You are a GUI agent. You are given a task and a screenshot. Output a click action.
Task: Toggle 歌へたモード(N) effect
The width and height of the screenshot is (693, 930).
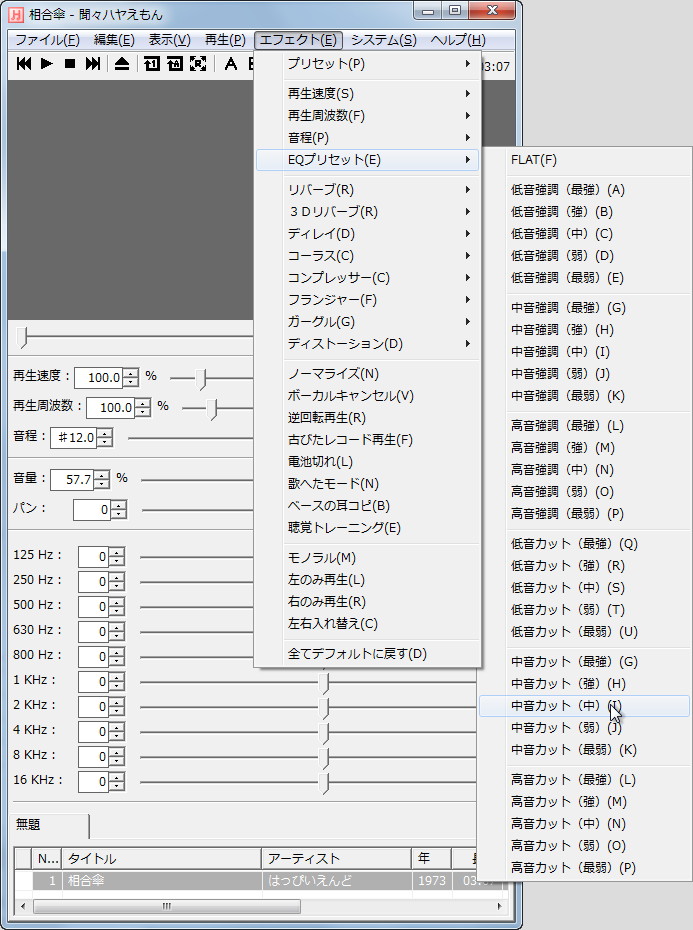tap(367, 483)
